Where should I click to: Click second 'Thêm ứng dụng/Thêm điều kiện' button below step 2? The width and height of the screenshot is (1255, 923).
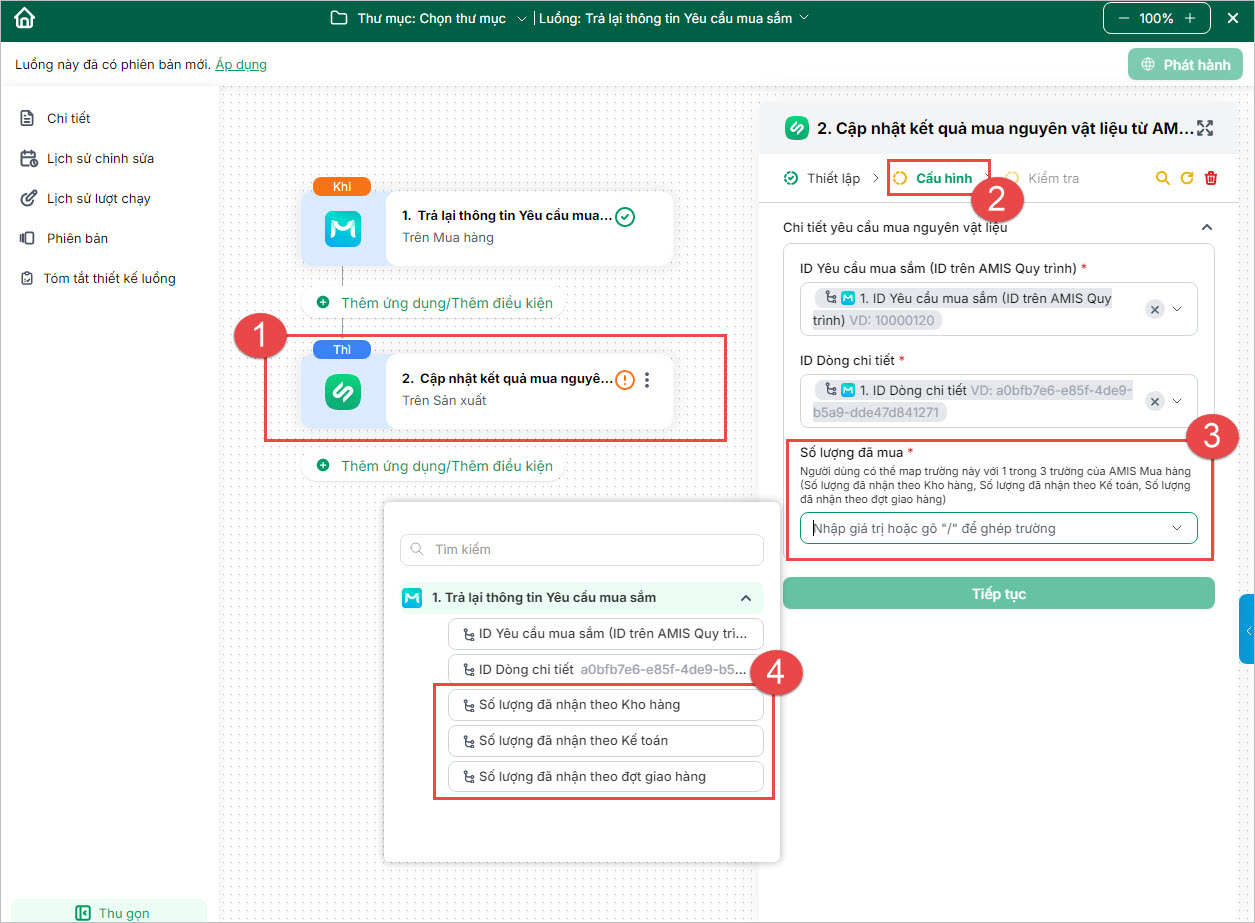[x=434, y=465]
